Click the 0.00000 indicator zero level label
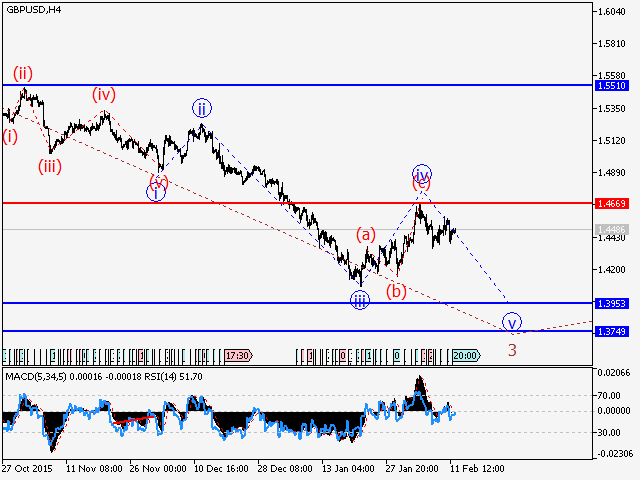Image resolution: width=640 pixels, height=480 pixels. click(614, 411)
